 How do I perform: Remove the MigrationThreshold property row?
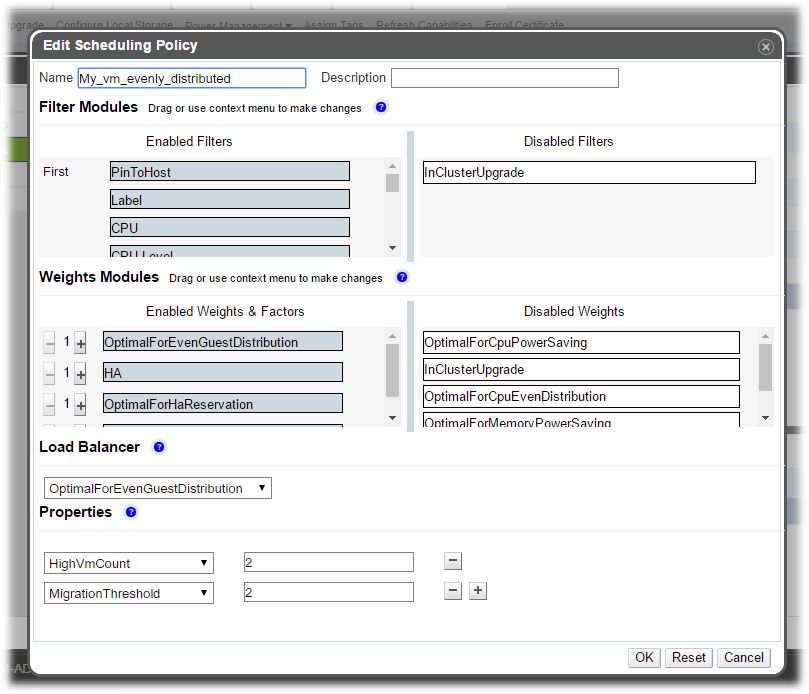click(x=453, y=591)
